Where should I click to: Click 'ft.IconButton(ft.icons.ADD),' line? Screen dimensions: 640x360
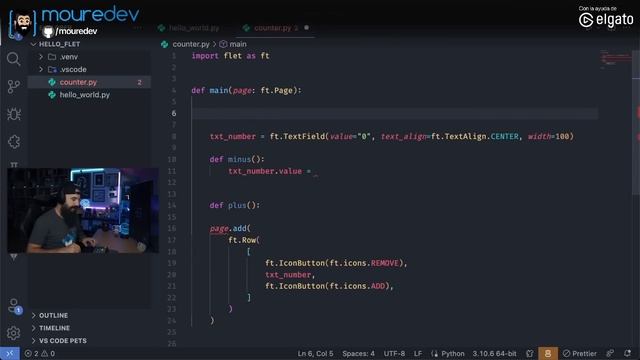(x=329, y=286)
